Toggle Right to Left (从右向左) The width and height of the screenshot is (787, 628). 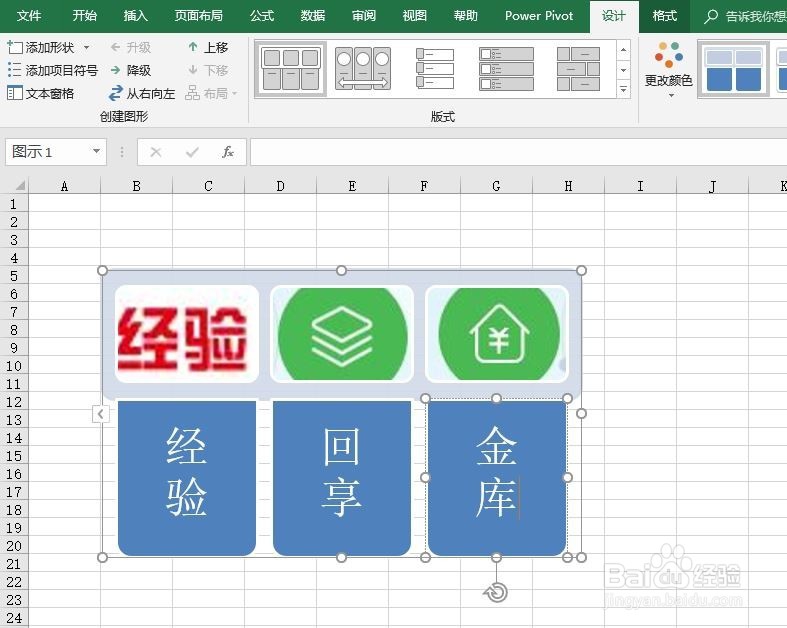(x=142, y=93)
